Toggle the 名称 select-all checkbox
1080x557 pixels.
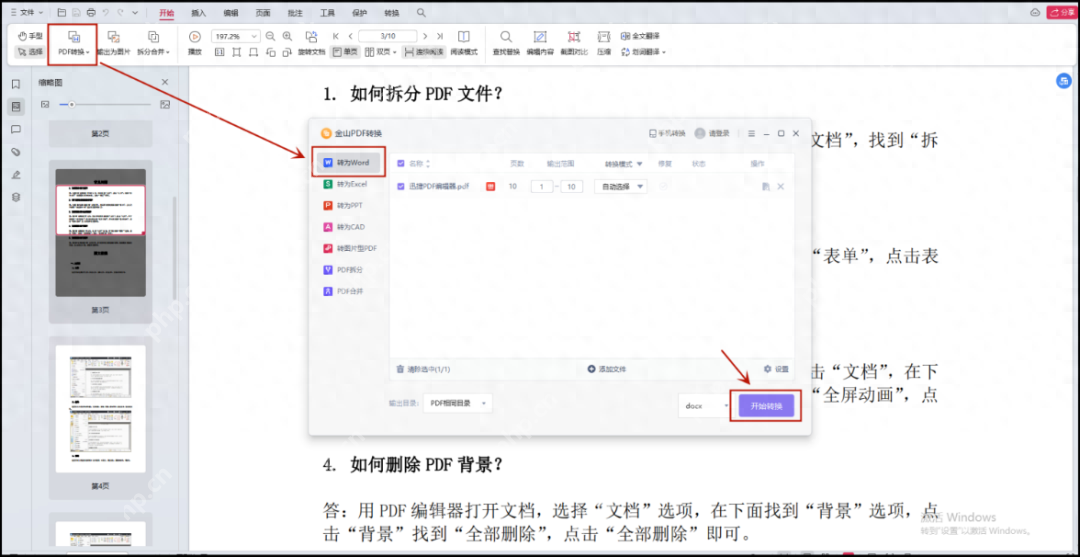coord(401,164)
